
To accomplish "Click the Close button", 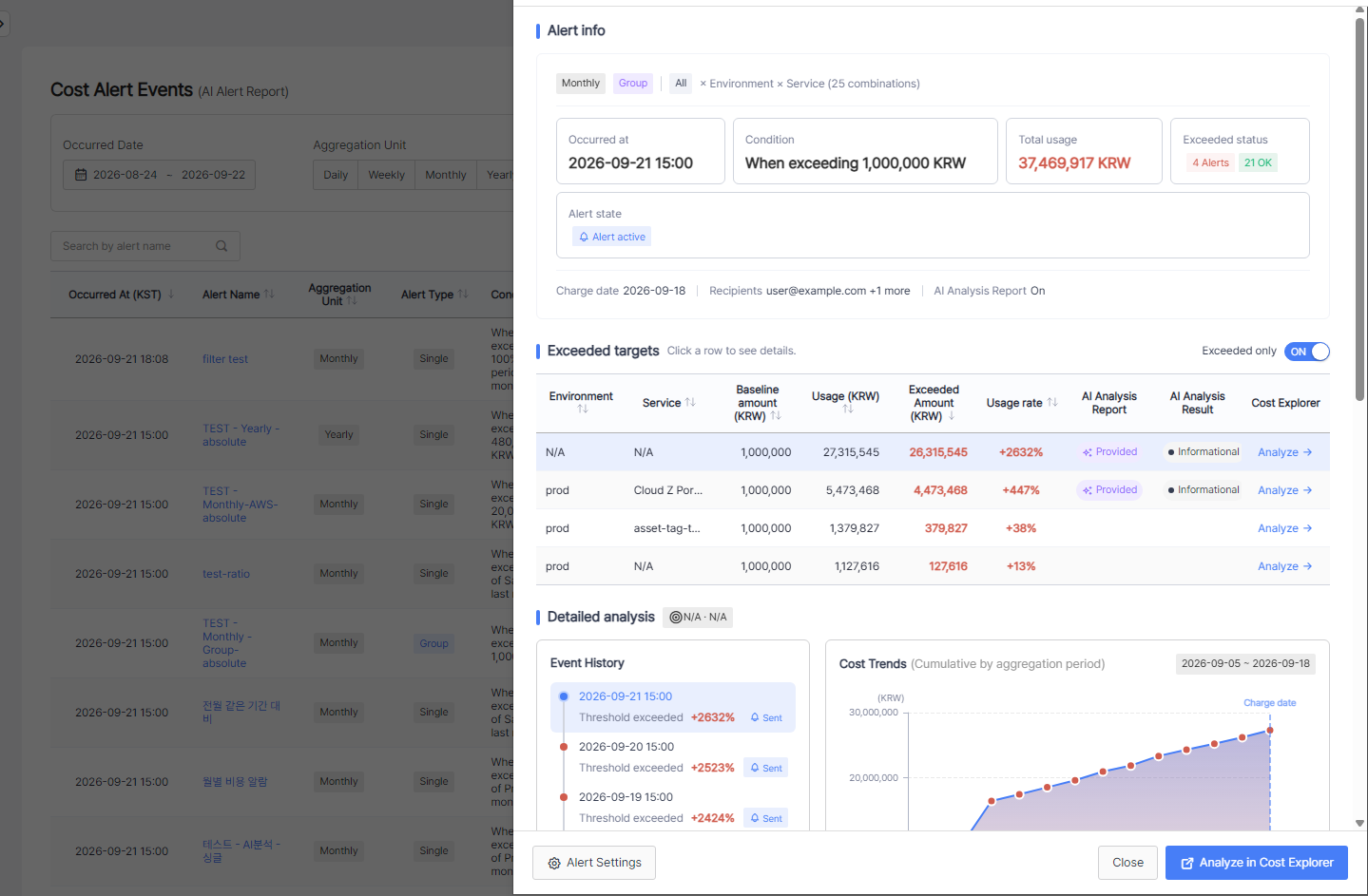I will tap(1127, 863).
